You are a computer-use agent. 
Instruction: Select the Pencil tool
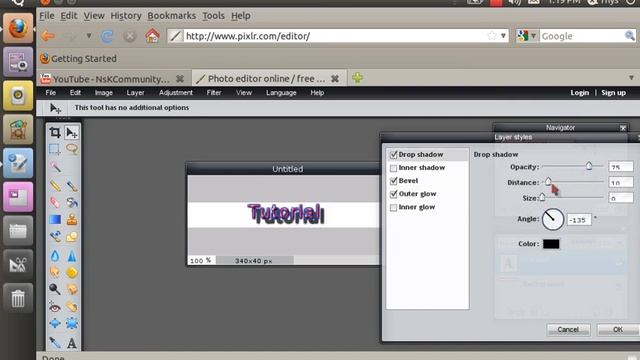coord(55,186)
